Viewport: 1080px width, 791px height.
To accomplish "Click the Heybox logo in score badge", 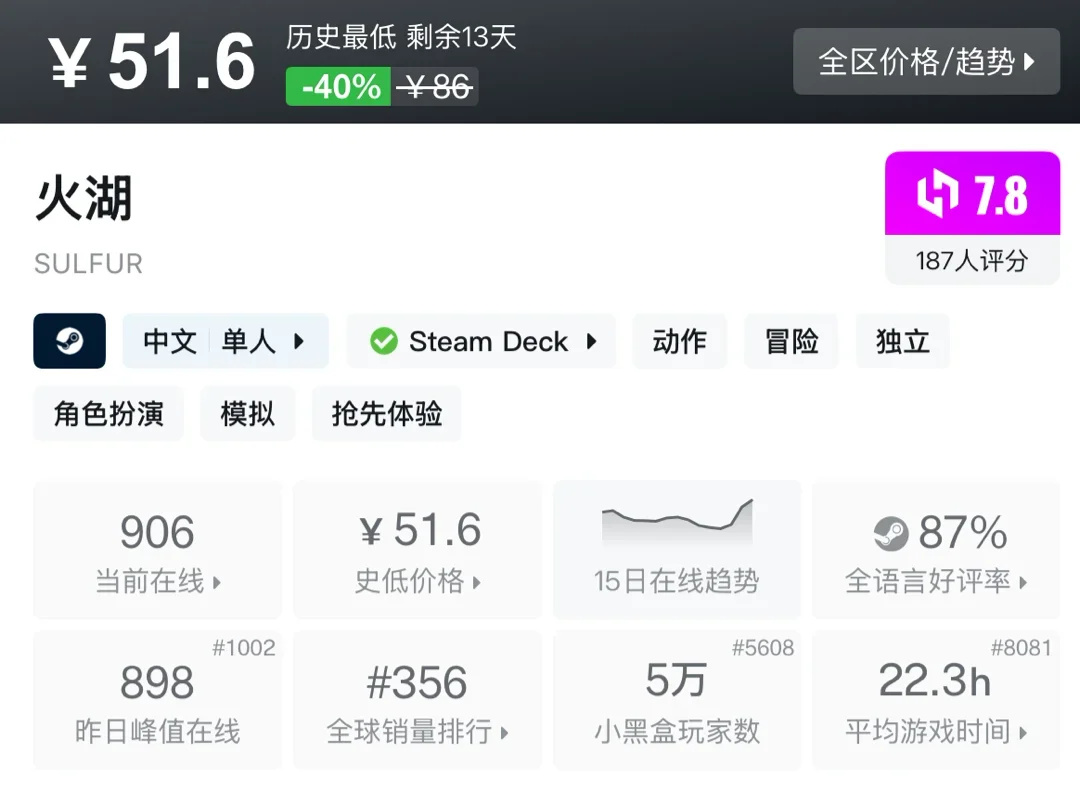I will [x=937, y=194].
